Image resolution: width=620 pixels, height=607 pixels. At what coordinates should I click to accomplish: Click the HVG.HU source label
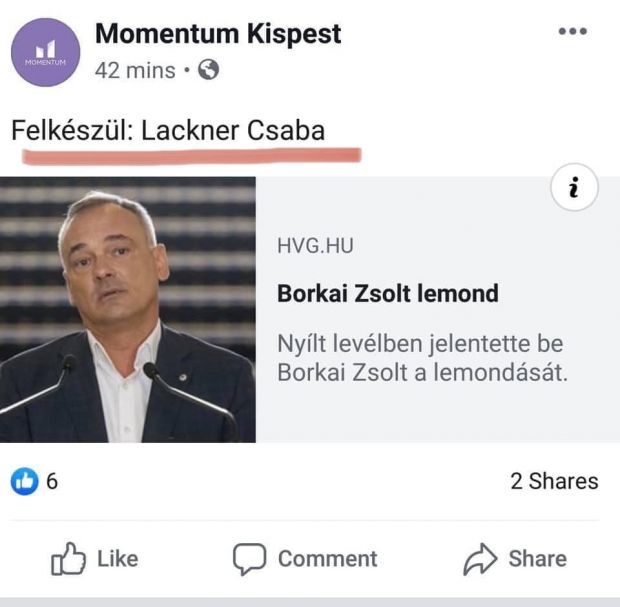coord(315,246)
